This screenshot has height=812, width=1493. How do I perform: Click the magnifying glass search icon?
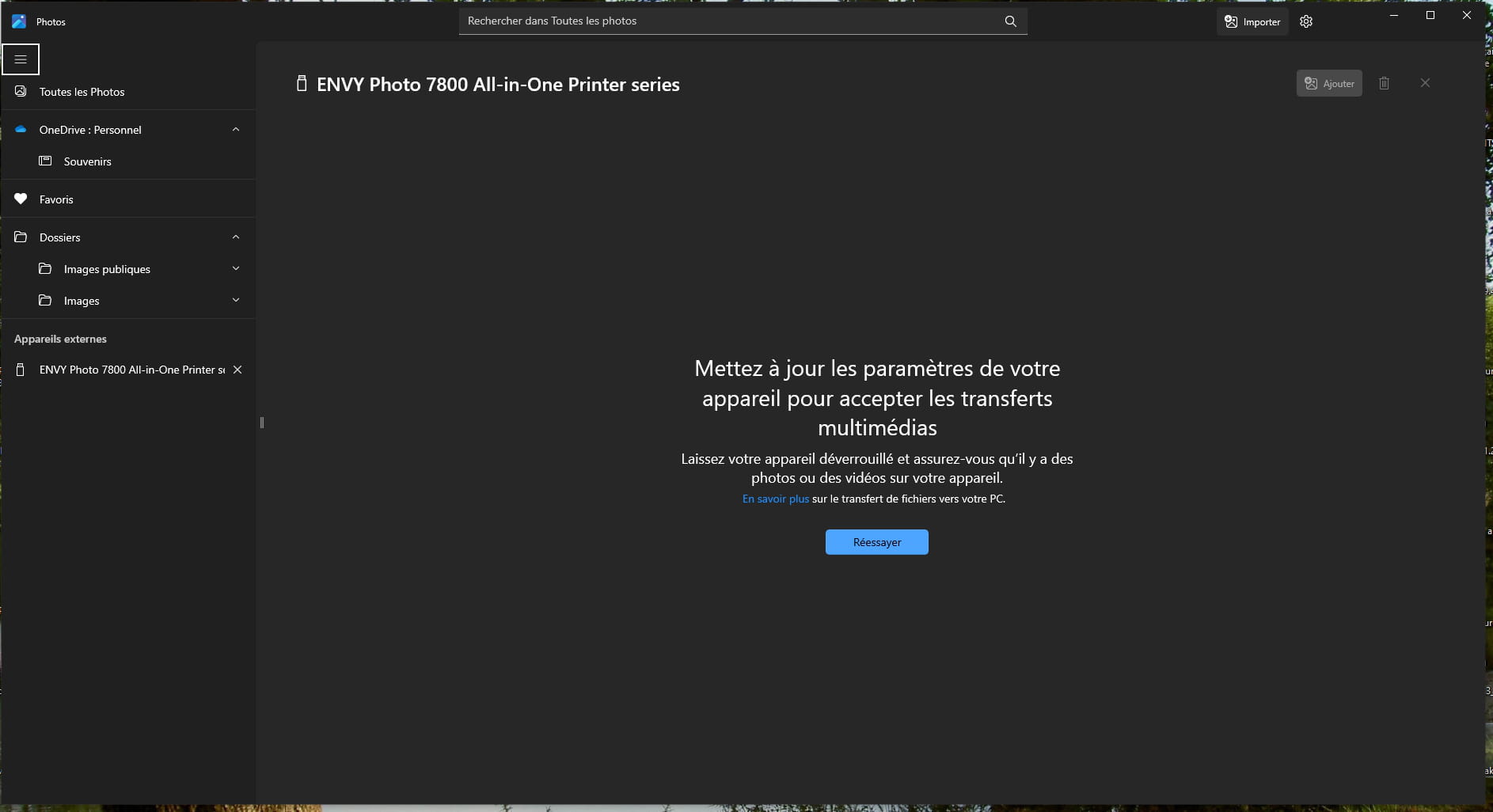1011,21
